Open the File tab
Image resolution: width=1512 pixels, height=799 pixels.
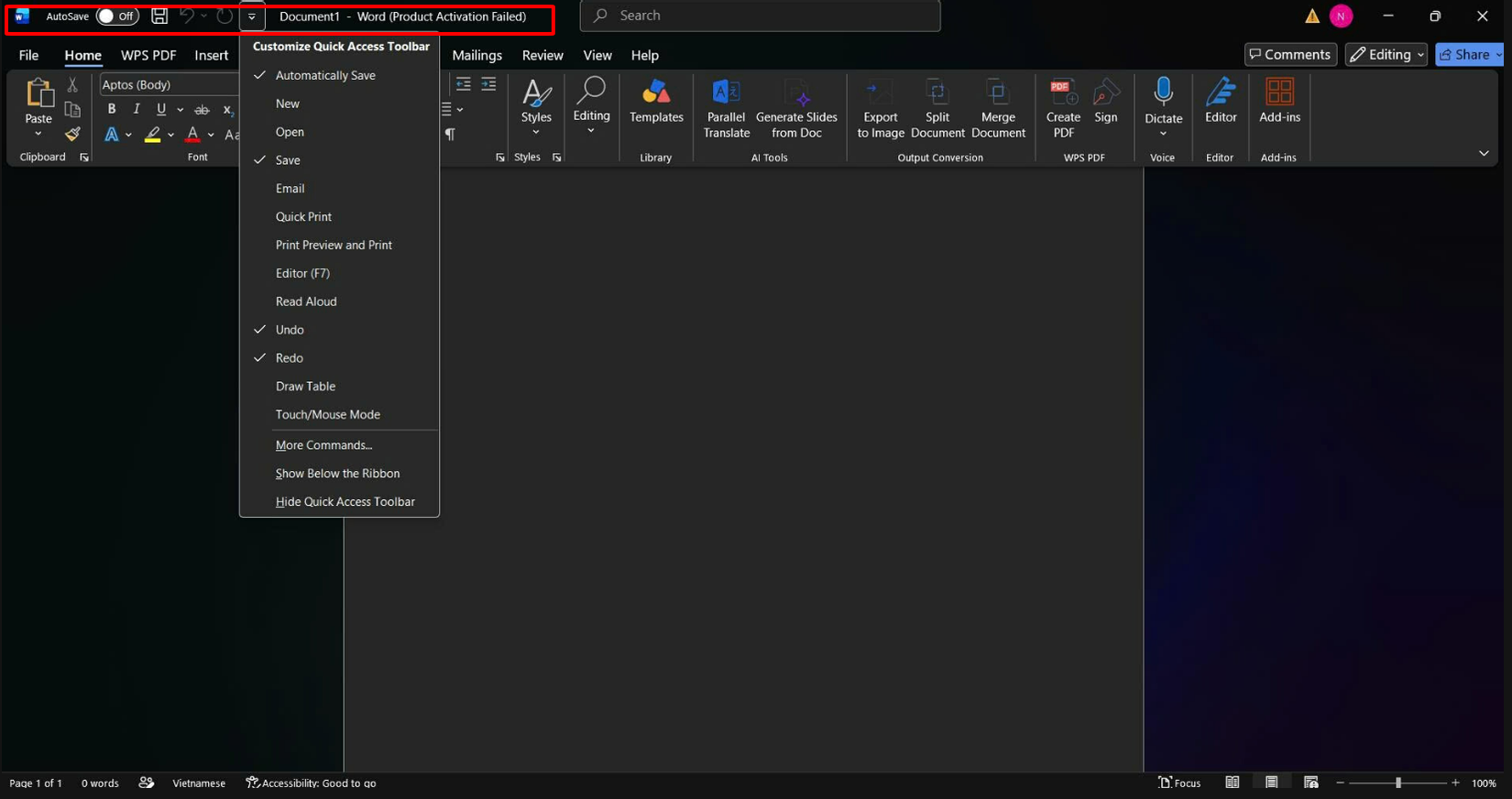[x=28, y=55]
